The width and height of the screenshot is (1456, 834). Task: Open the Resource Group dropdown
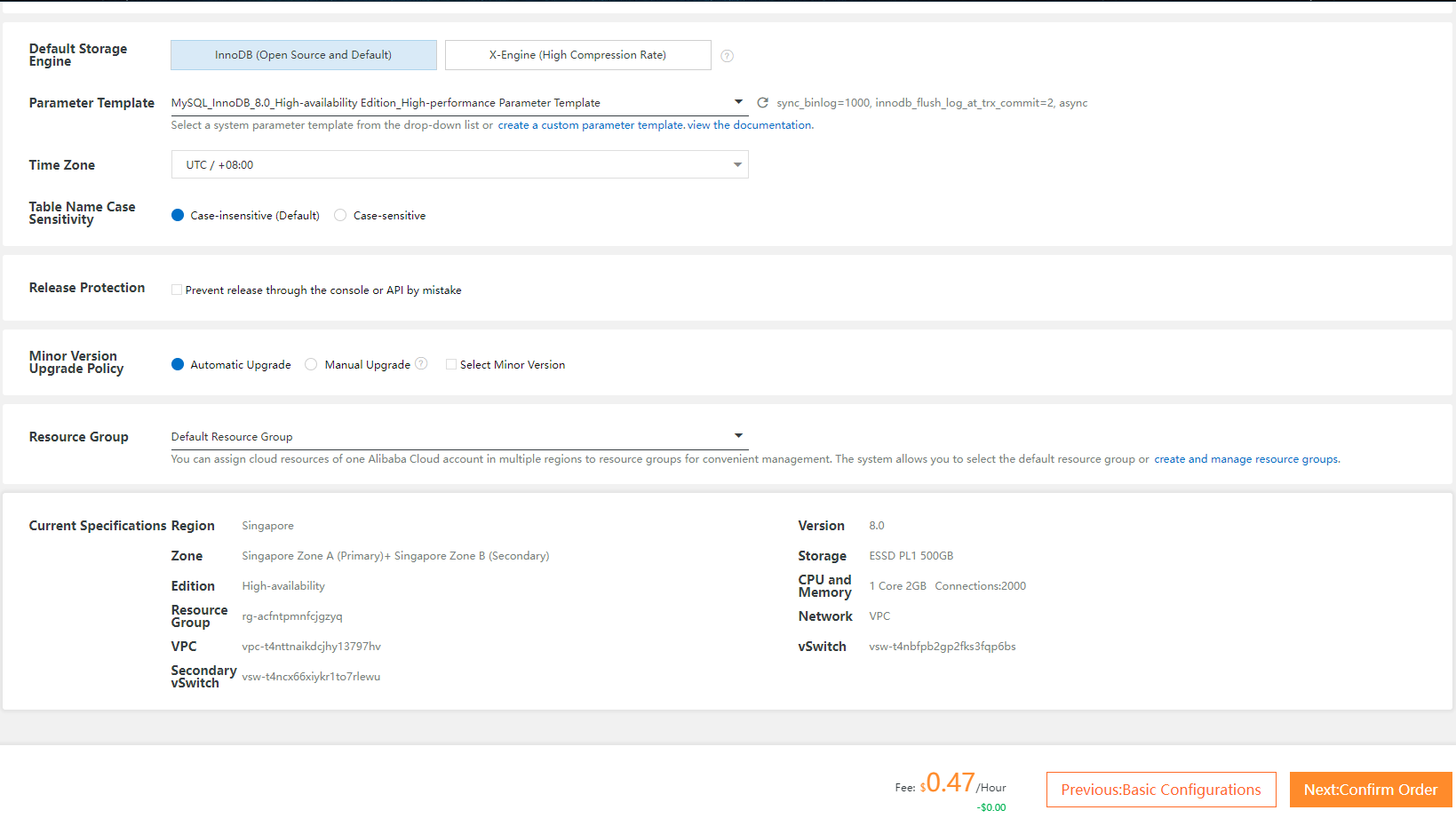click(737, 436)
